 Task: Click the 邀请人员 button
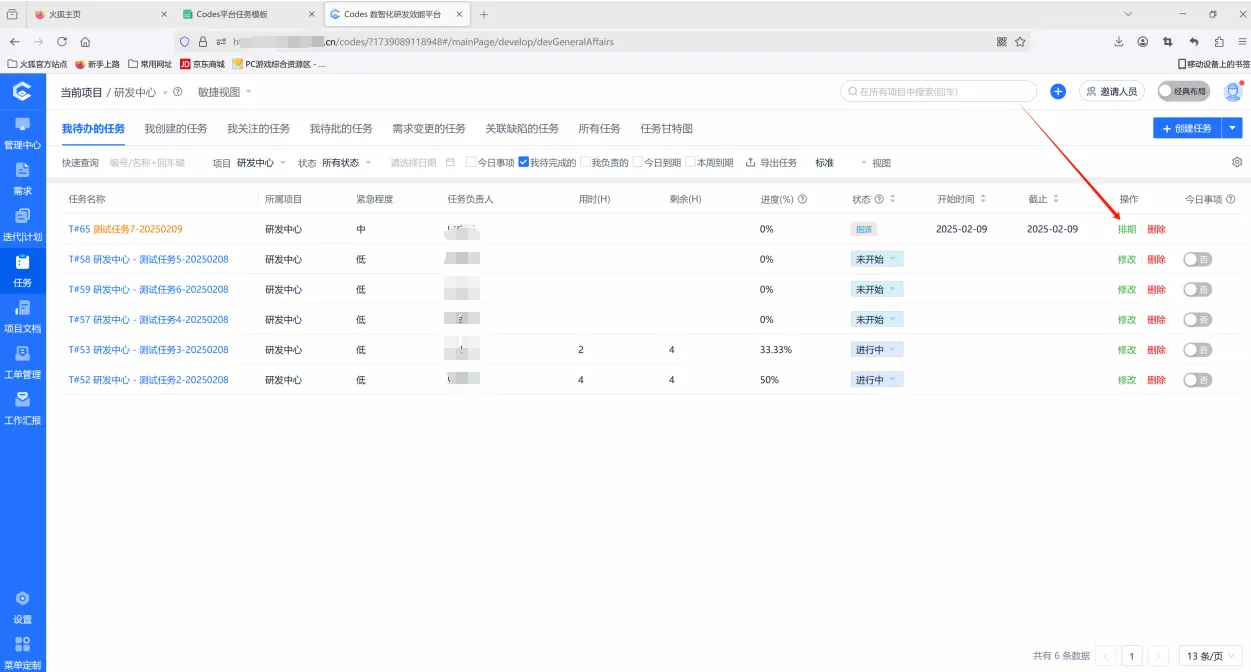1111,91
